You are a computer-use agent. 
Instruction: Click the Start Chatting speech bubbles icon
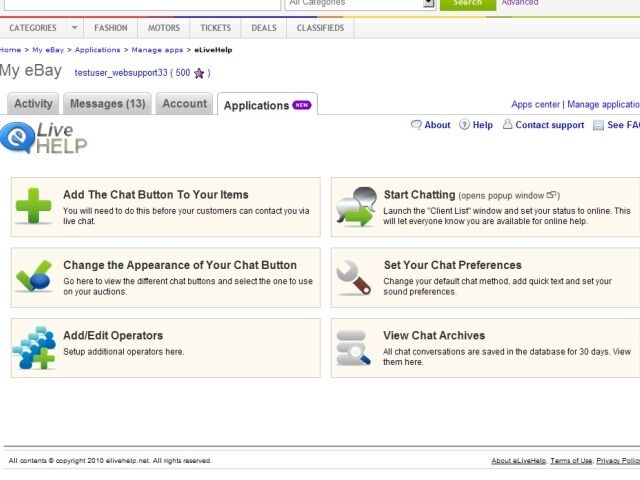pos(355,206)
